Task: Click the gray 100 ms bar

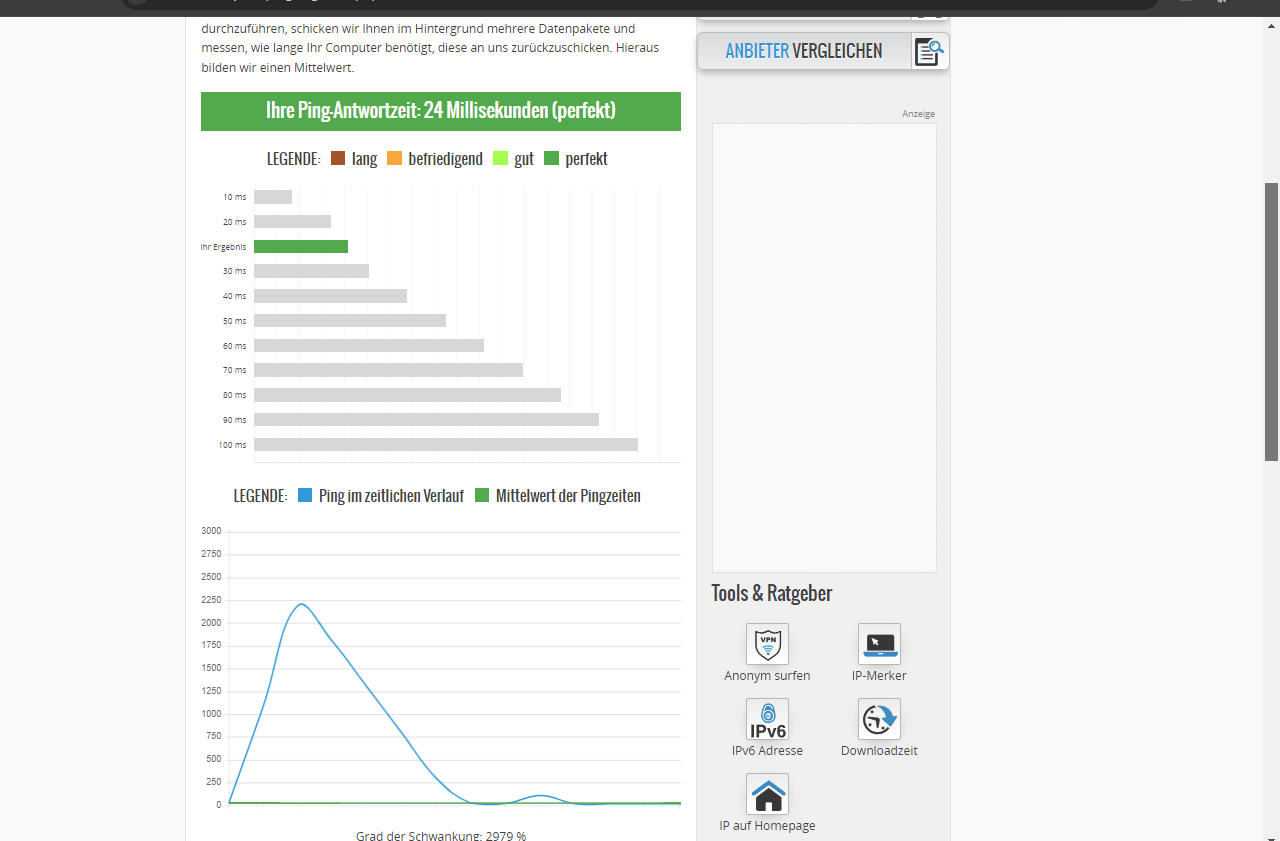Action: (x=446, y=444)
